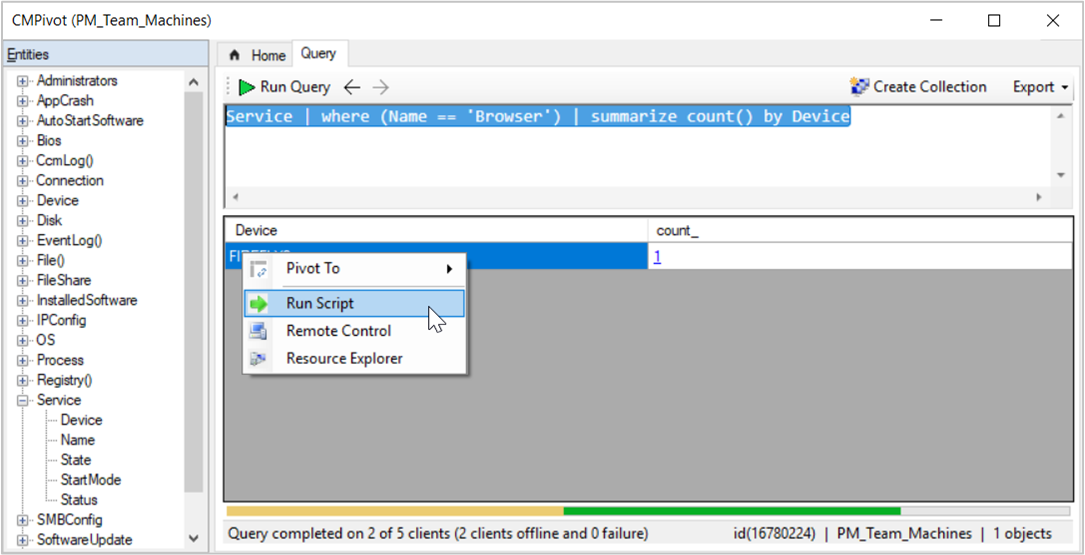
Task: Open Resource Explorer from context menu
Action: (354, 358)
